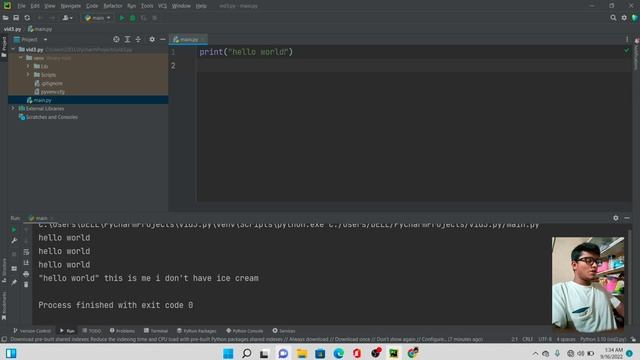Open Project panel options via the gear icon
This screenshot has height=360, width=640.
[x=152, y=39]
